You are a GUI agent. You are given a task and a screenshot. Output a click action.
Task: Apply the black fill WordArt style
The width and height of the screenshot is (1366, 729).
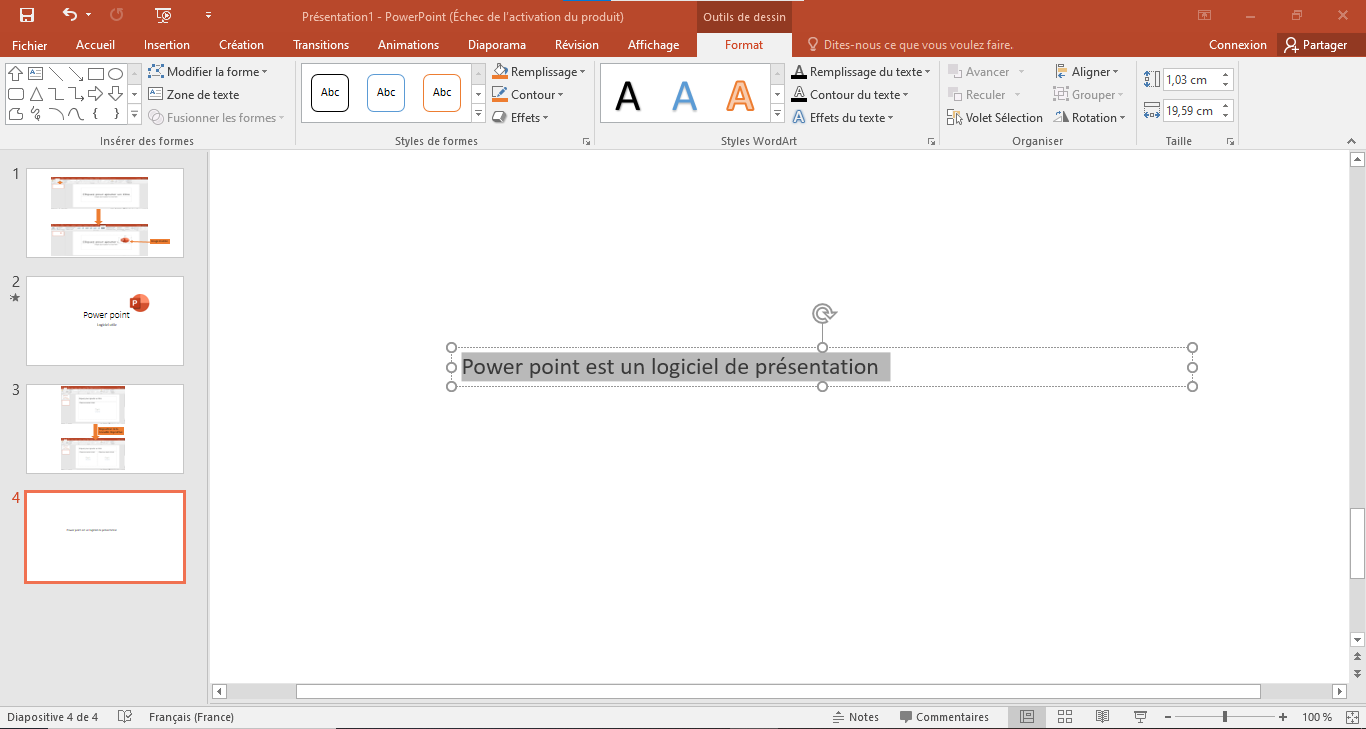[628, 95]
